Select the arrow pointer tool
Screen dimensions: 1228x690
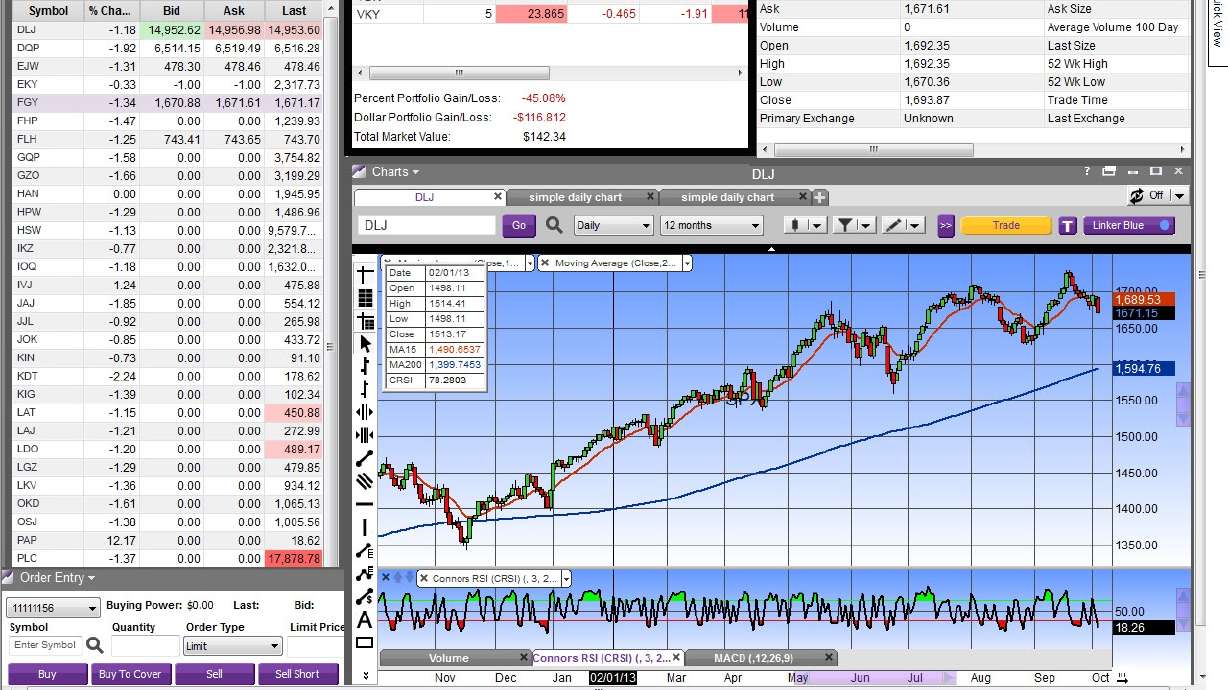(x=364, y=344)
